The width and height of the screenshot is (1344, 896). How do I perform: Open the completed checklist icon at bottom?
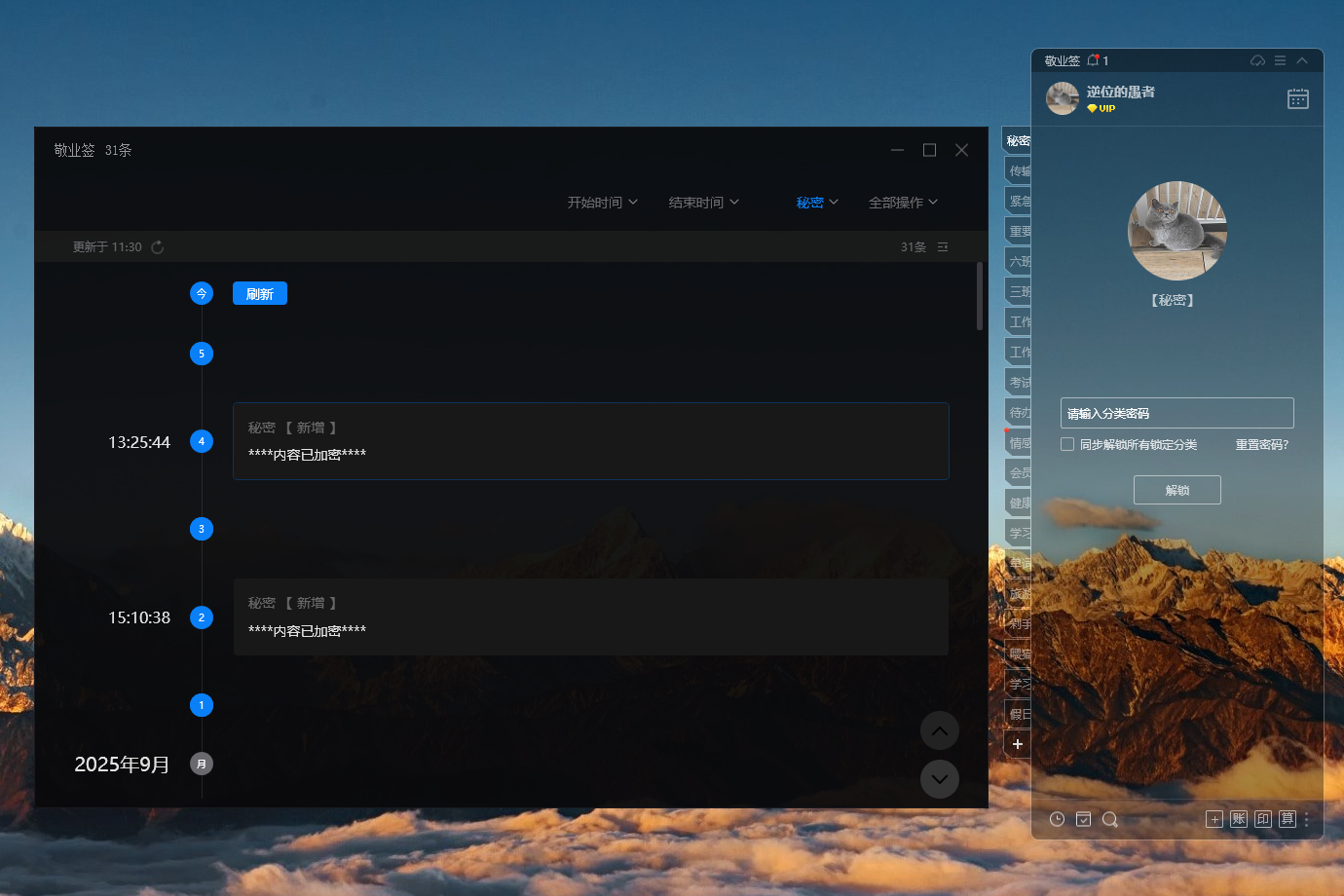(1083, 819)
